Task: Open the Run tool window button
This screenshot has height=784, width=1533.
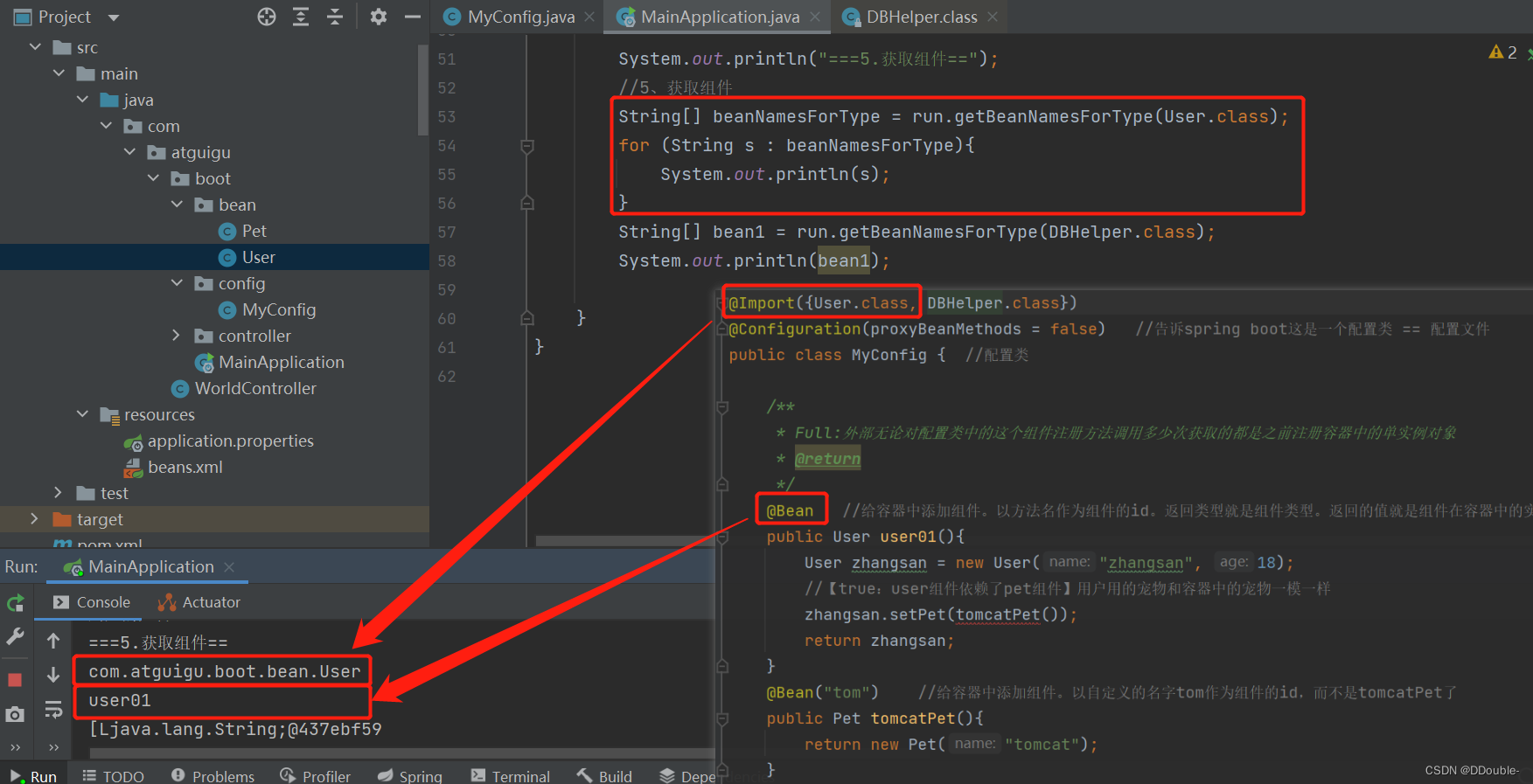Action: tap(33, 776)
